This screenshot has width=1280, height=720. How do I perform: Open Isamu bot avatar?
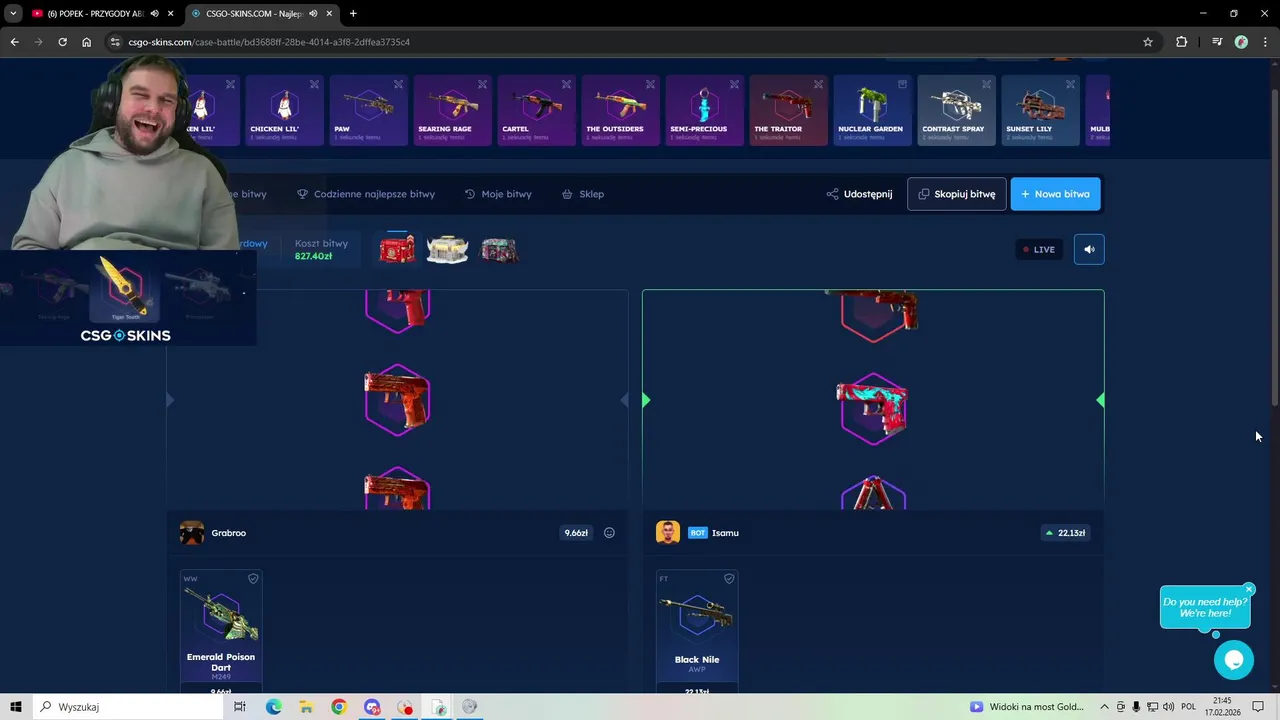668,533
